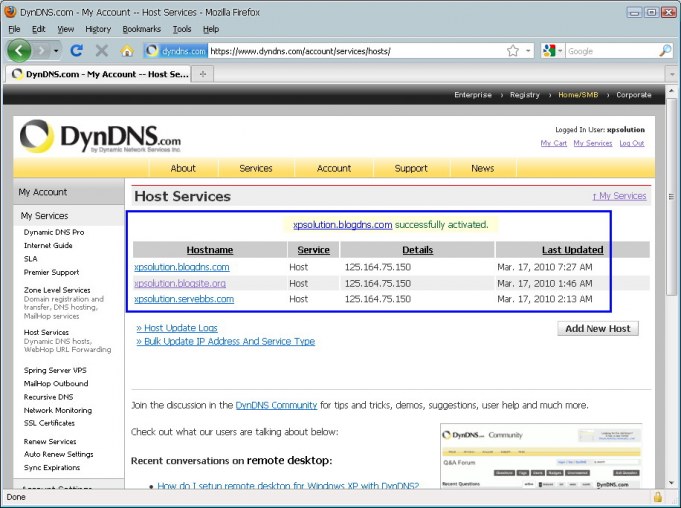Viewport: 681px width, 508px height.
Task: Click the Forward arrow button
Action: click(41, 51)
